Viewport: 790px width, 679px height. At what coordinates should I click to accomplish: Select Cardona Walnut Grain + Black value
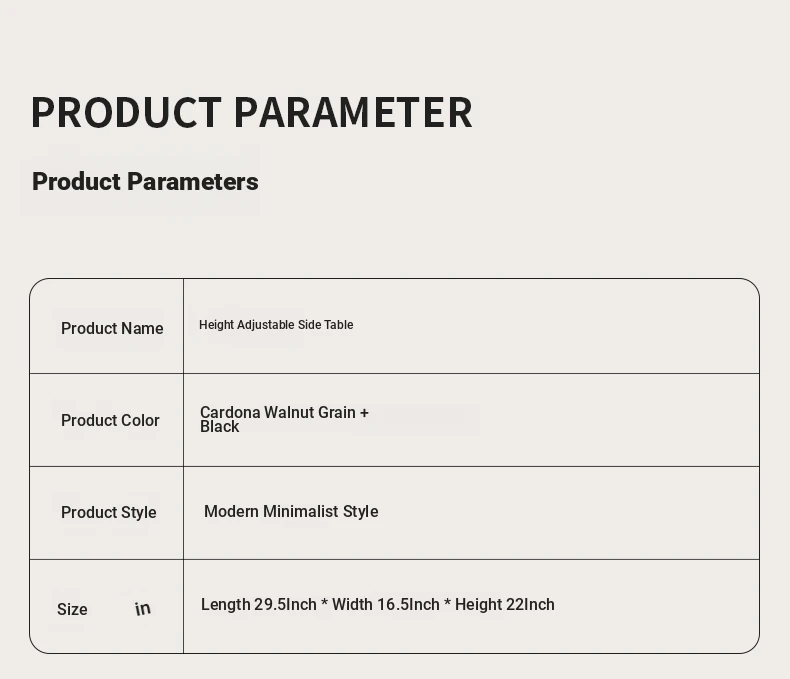(x=284, y=419)
